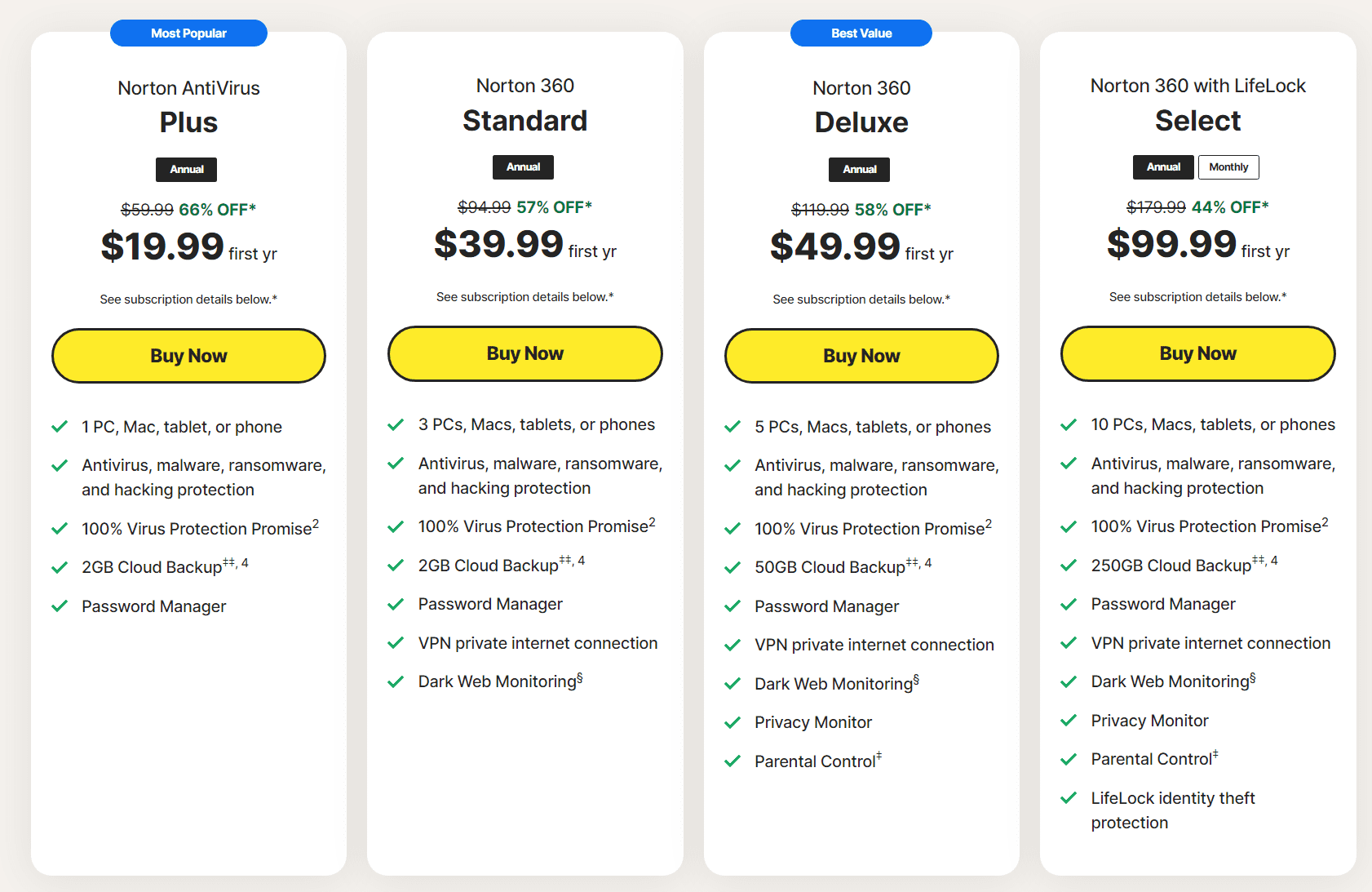
Task: Select Monthly billing for LifeLock Select
Action: [1228, 167]
